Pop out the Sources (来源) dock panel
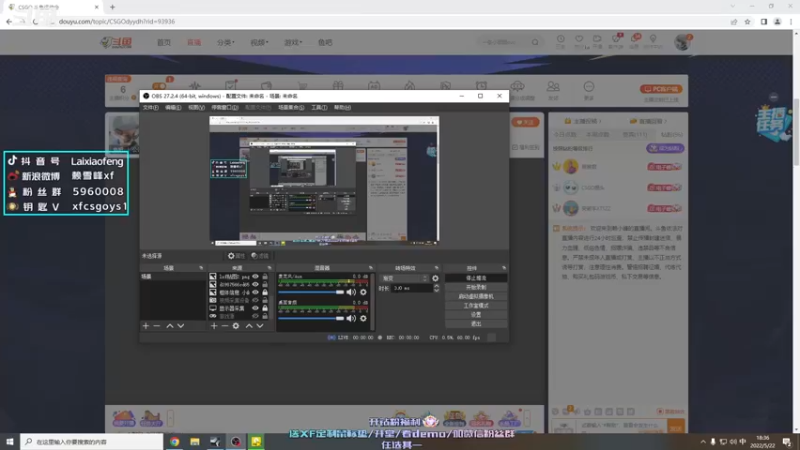 (x=269, y=268)
